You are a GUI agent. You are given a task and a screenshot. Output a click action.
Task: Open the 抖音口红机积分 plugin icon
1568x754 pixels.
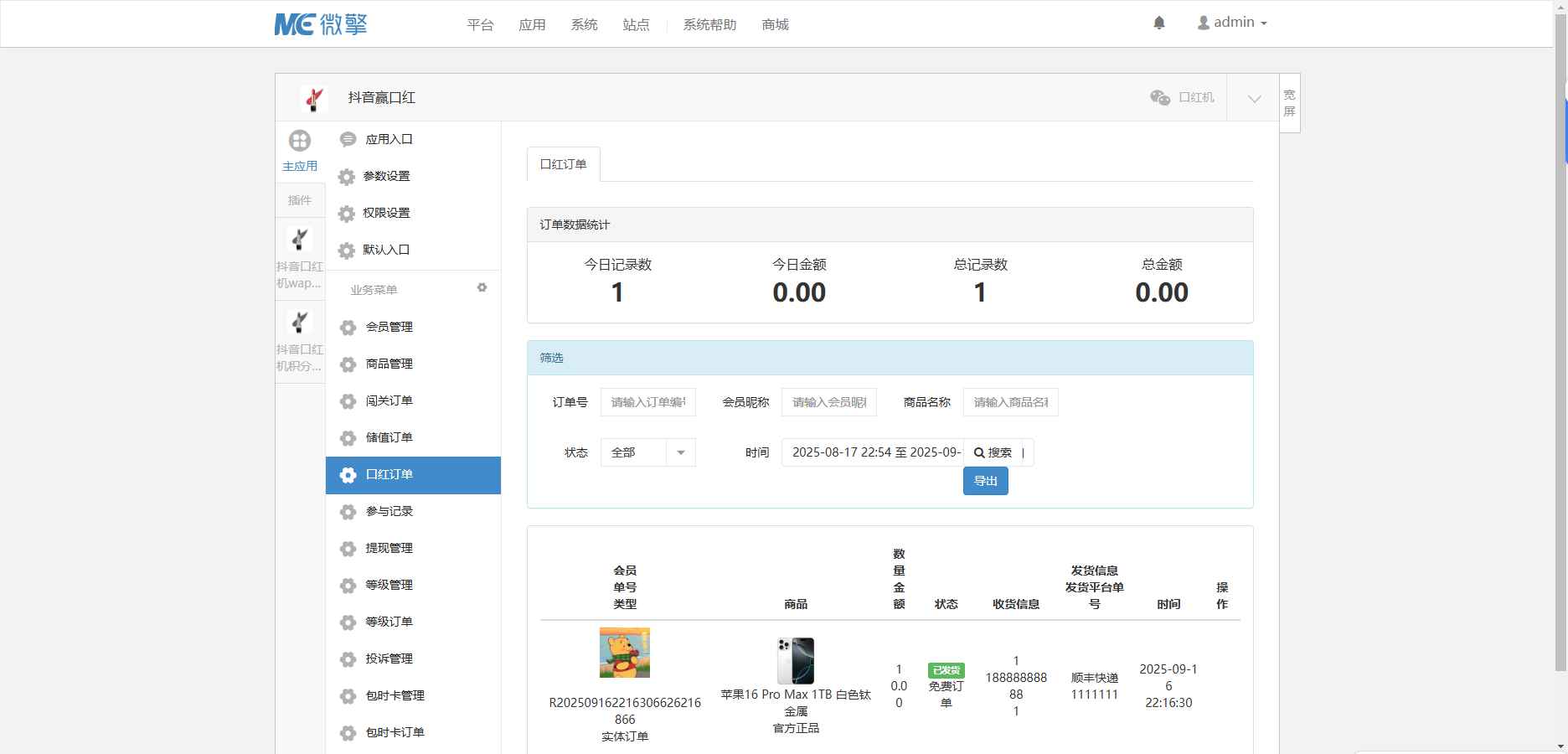(300, 323)
